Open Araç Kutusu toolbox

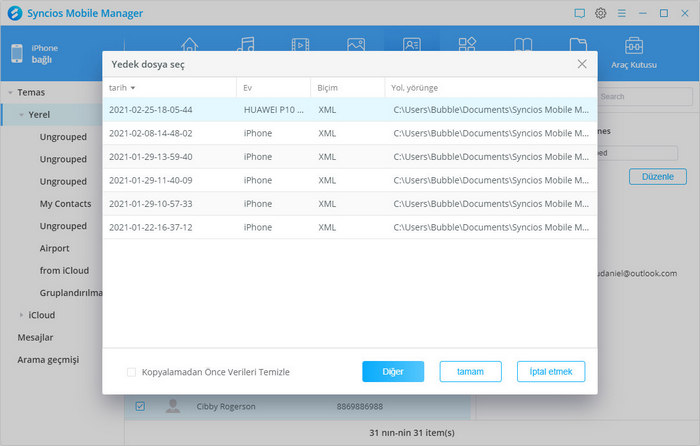633,53
